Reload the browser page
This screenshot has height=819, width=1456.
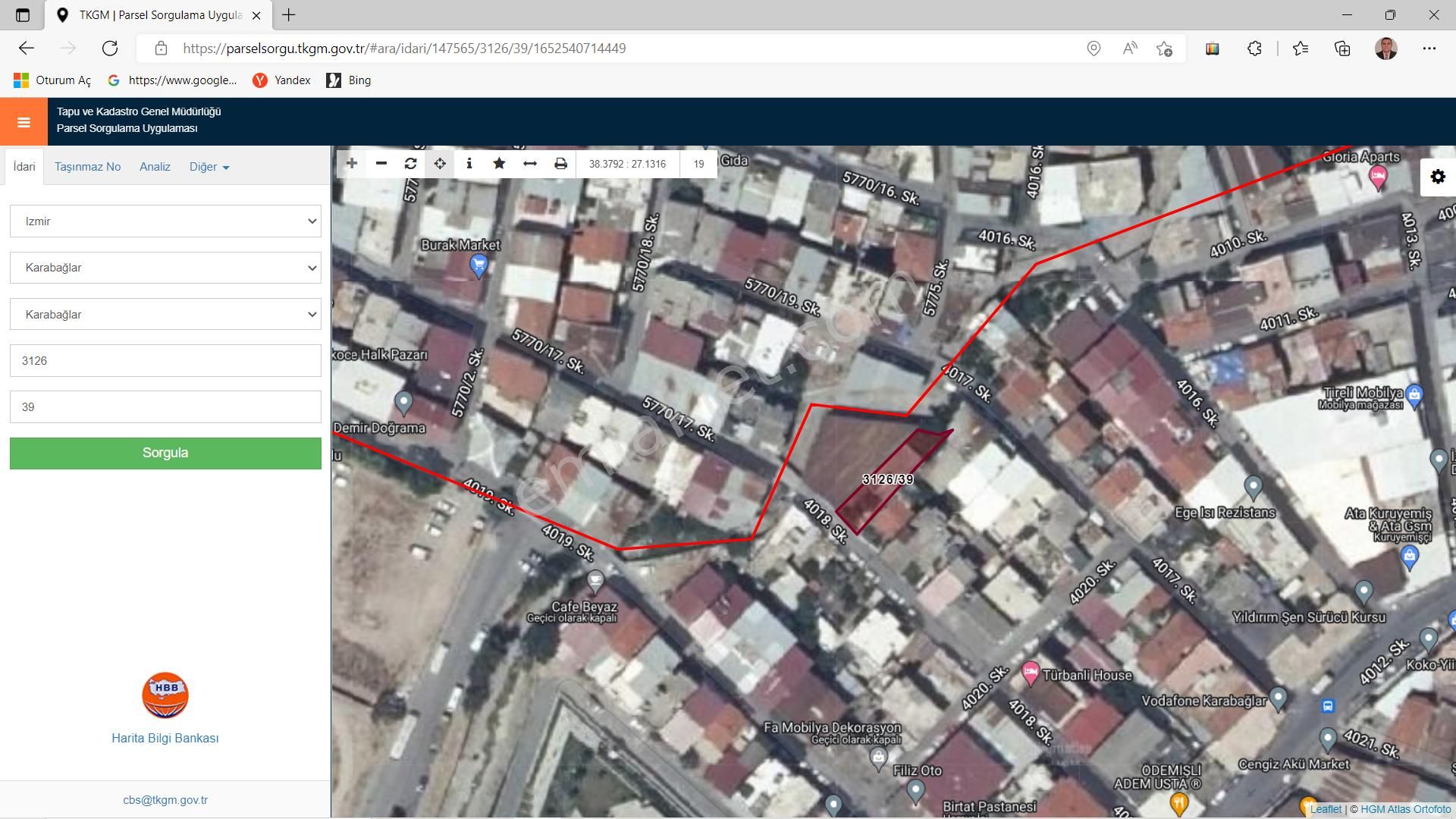coord(110,49)
